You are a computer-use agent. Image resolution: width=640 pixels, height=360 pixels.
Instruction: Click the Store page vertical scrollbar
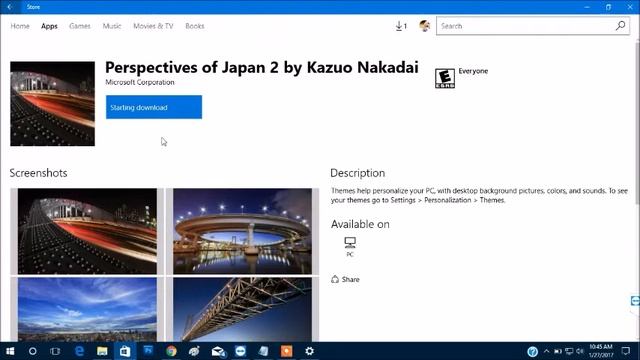pos(637,122)
